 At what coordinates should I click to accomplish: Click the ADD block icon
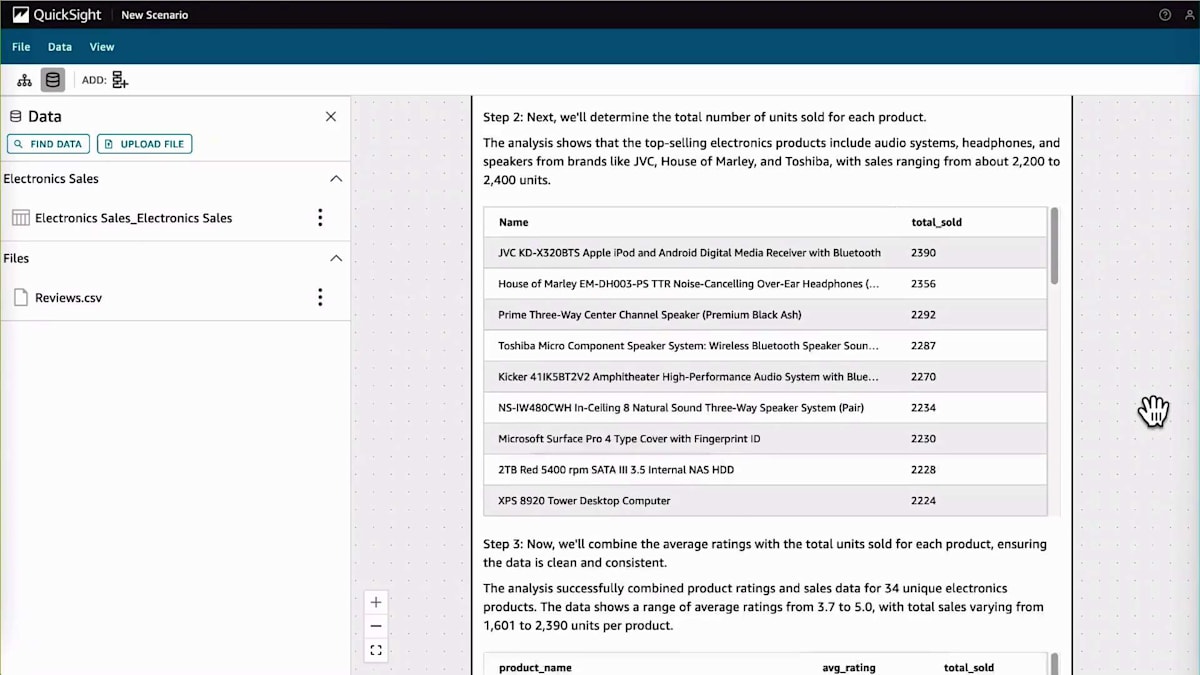[120, 80]
